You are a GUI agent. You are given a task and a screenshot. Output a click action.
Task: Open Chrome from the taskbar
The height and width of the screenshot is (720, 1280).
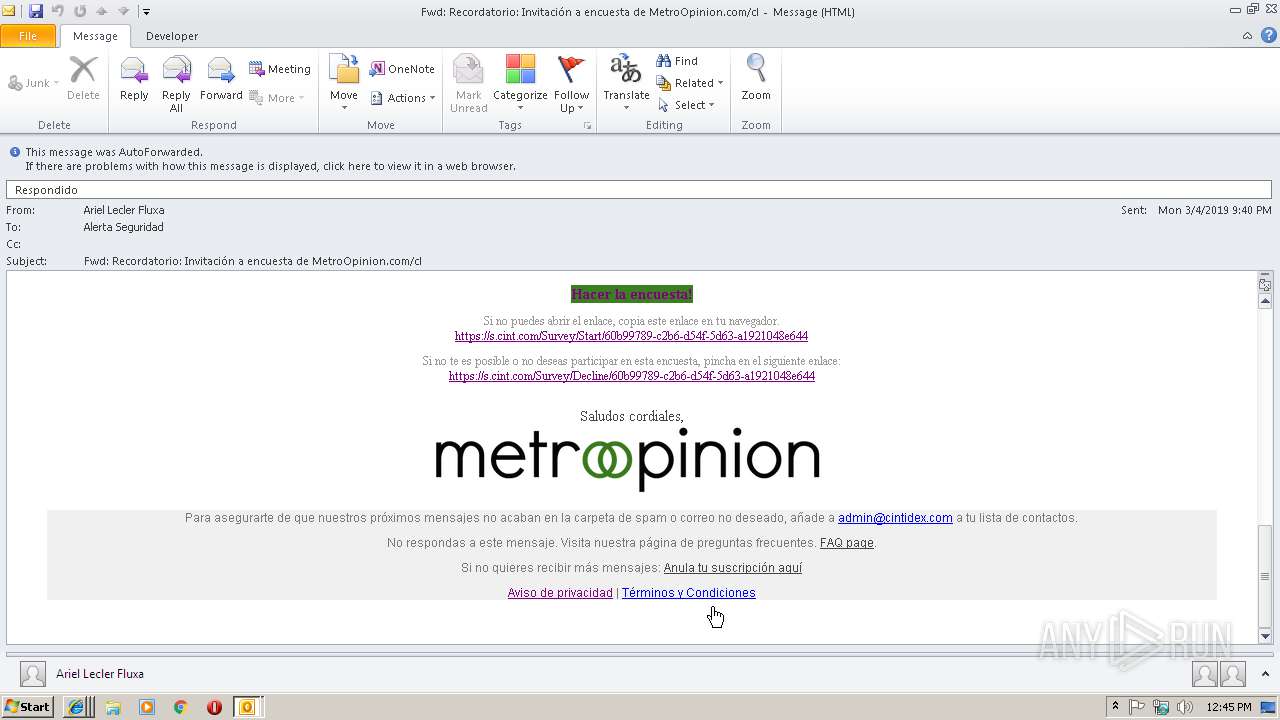pos(181,707)
